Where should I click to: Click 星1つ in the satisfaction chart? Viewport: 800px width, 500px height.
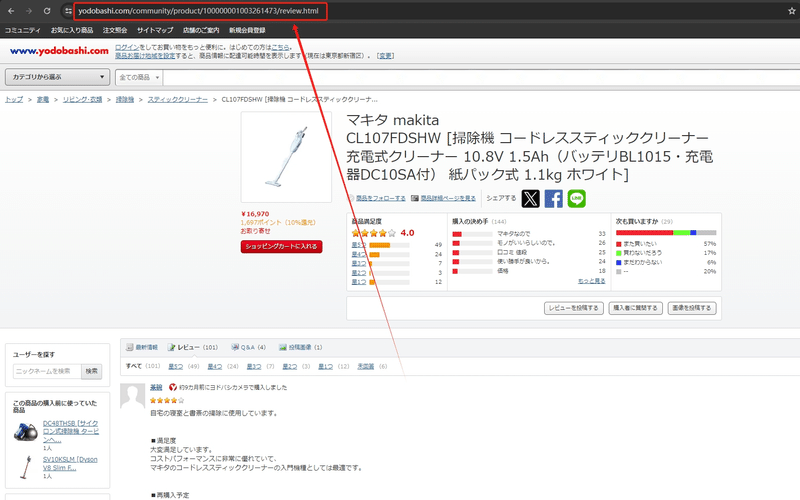tap(359, 282)
